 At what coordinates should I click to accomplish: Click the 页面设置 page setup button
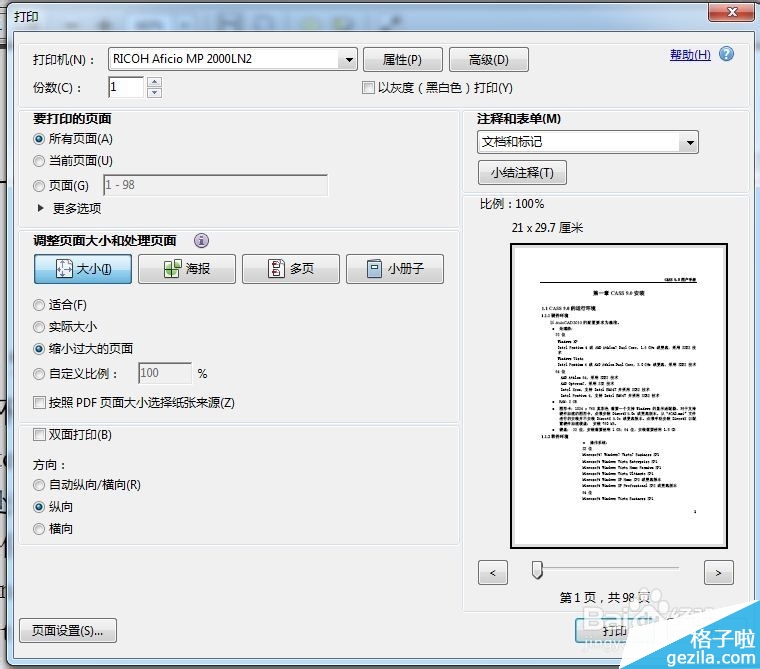point(68,631)
